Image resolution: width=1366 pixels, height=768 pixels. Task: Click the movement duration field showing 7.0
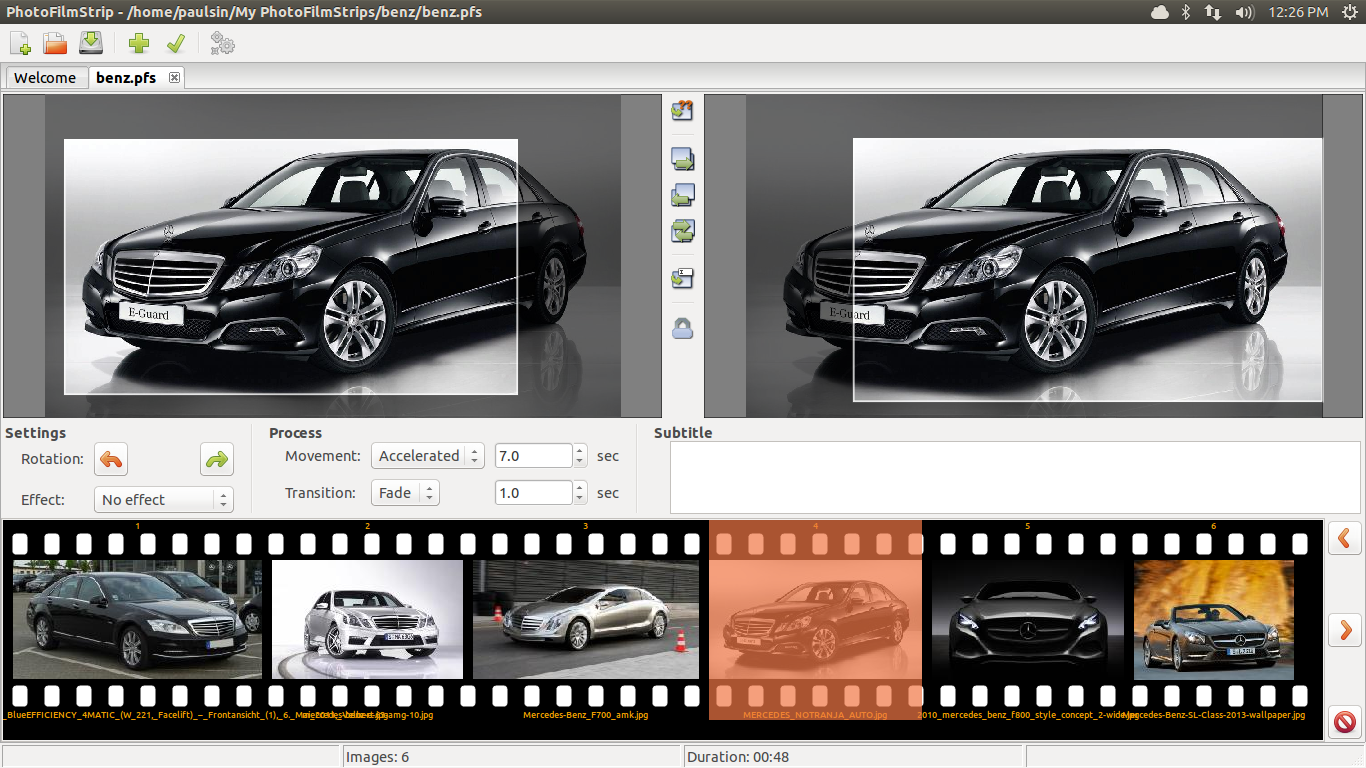click(534, 456)
